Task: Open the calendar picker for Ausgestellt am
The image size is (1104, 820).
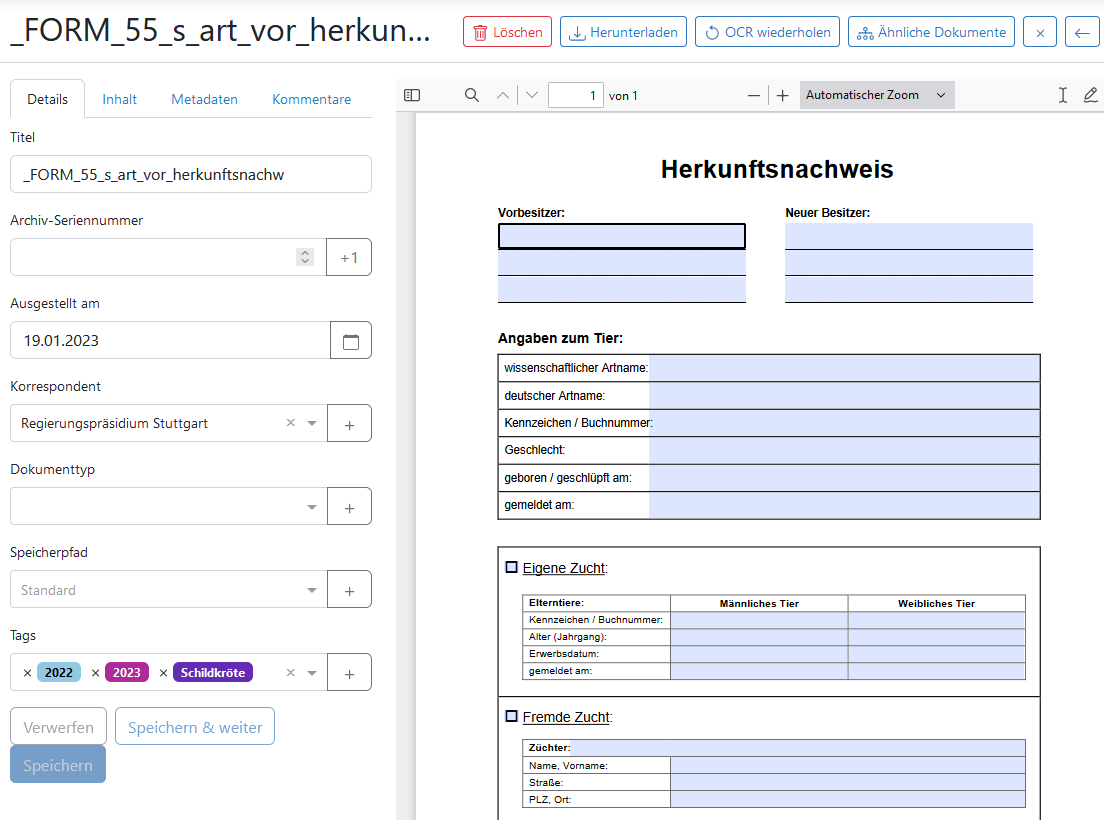Action: [349, 340]
